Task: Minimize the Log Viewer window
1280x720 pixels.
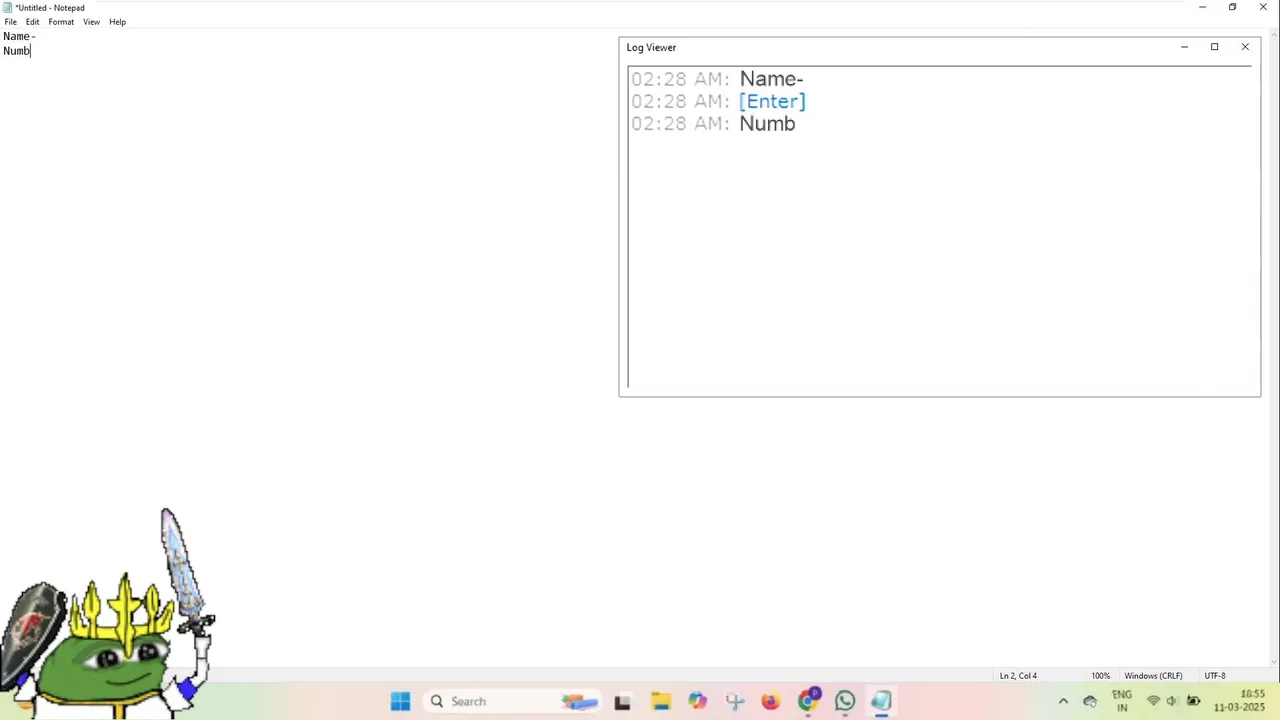Action: click(x=1184, y=47)
